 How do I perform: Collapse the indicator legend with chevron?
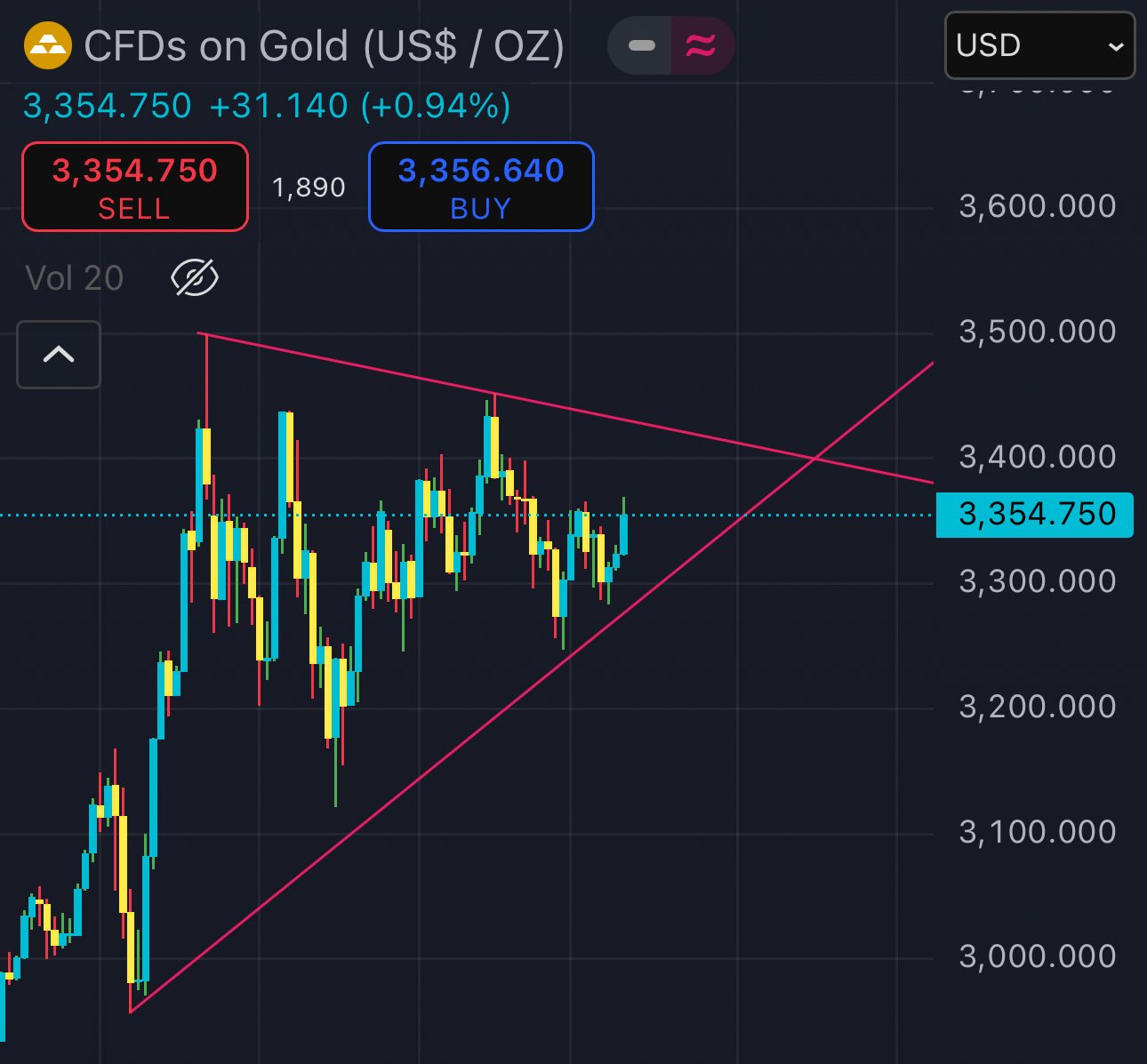coord(59,355)
